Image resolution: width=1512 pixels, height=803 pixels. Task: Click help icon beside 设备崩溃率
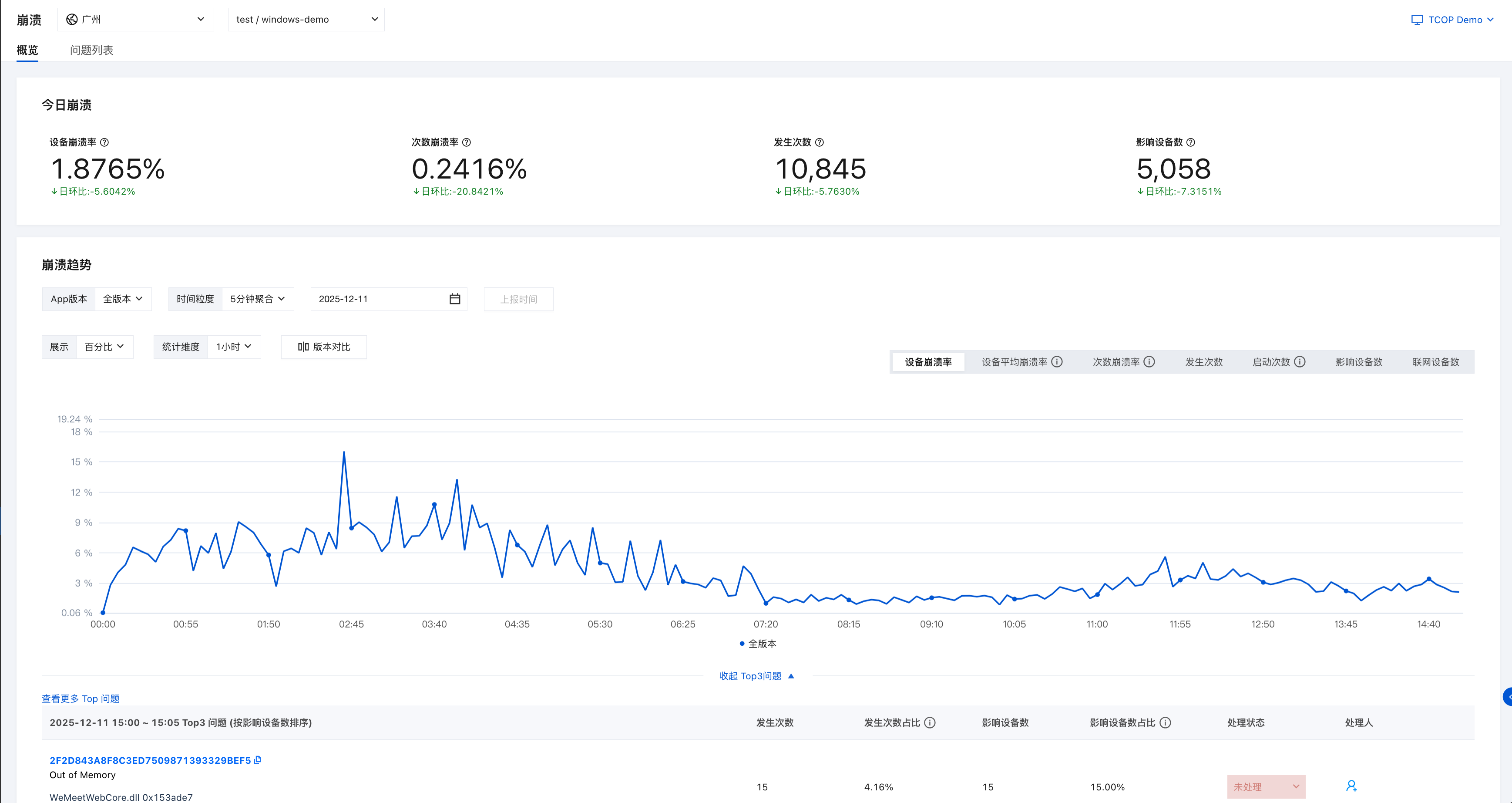click(x=104, y=142)
